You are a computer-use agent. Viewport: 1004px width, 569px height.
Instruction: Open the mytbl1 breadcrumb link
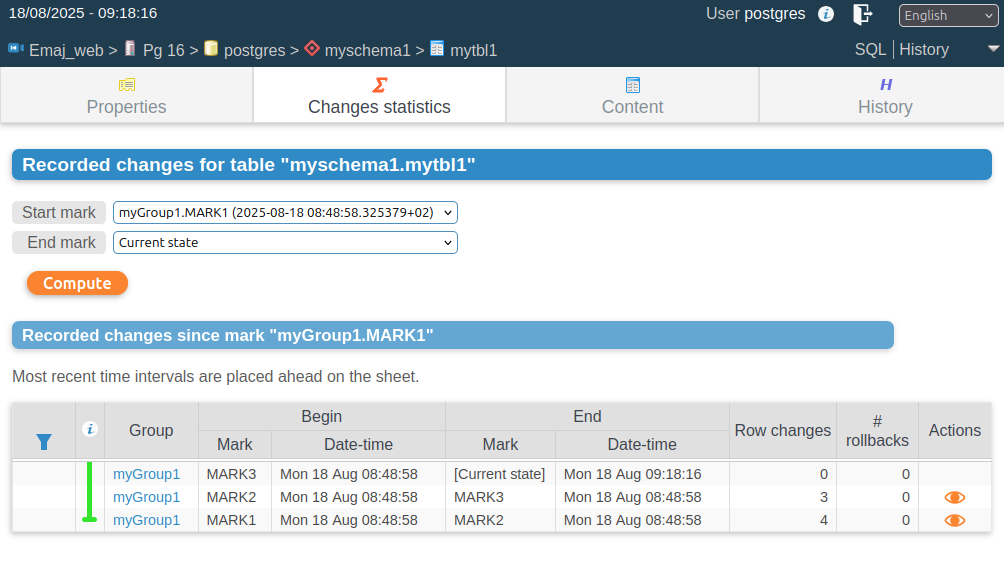(473, 51)
